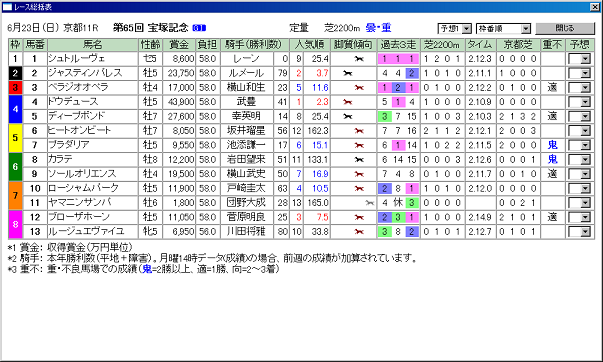Click the 賞金 column header
603x362 pixels.
pyautogui.click(x=179, y=45)
